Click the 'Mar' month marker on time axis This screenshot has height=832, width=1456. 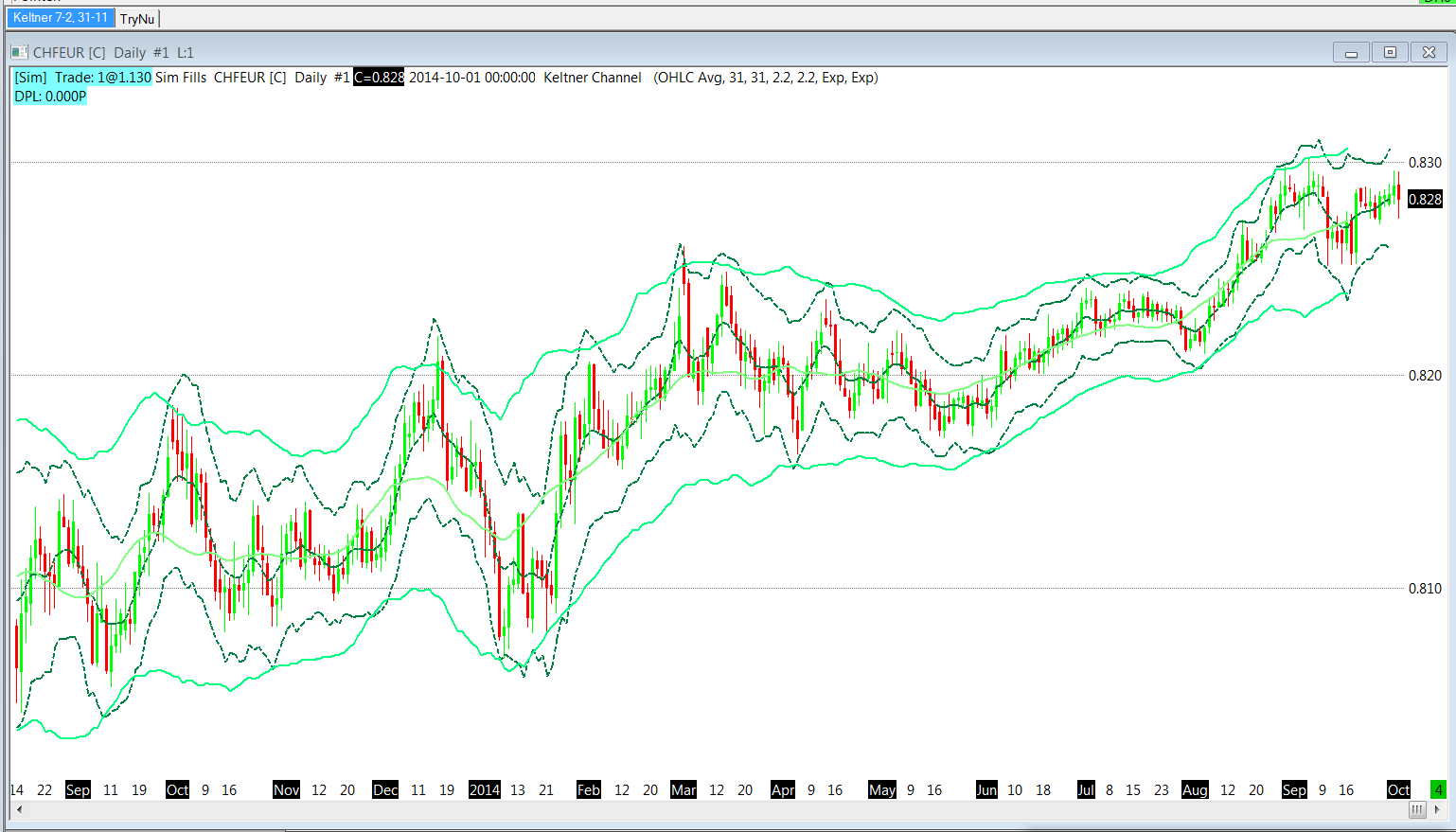pyautogui.click(x=684, y=790)
